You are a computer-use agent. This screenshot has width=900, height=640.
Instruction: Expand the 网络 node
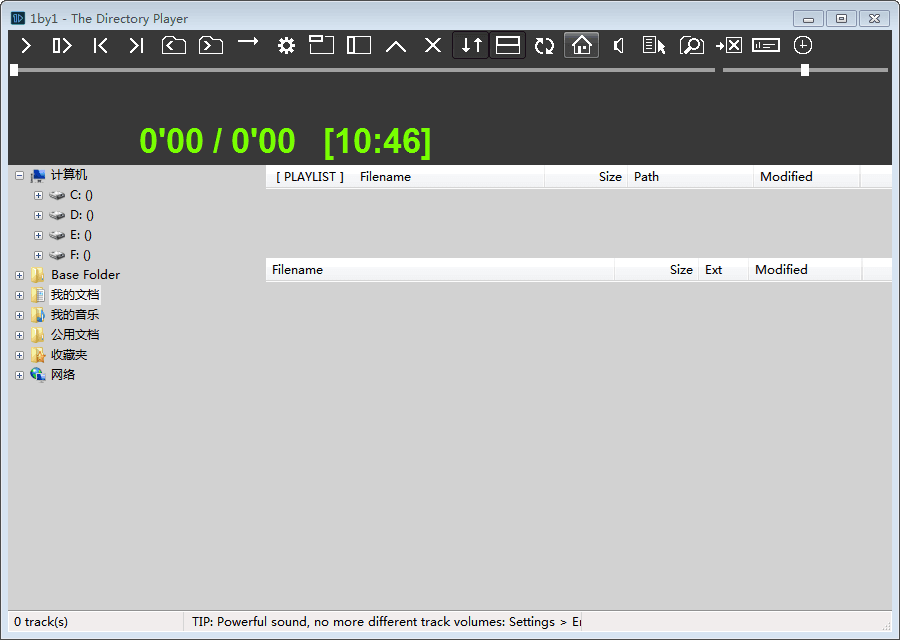pyautogui.click(x=20, y=375)
